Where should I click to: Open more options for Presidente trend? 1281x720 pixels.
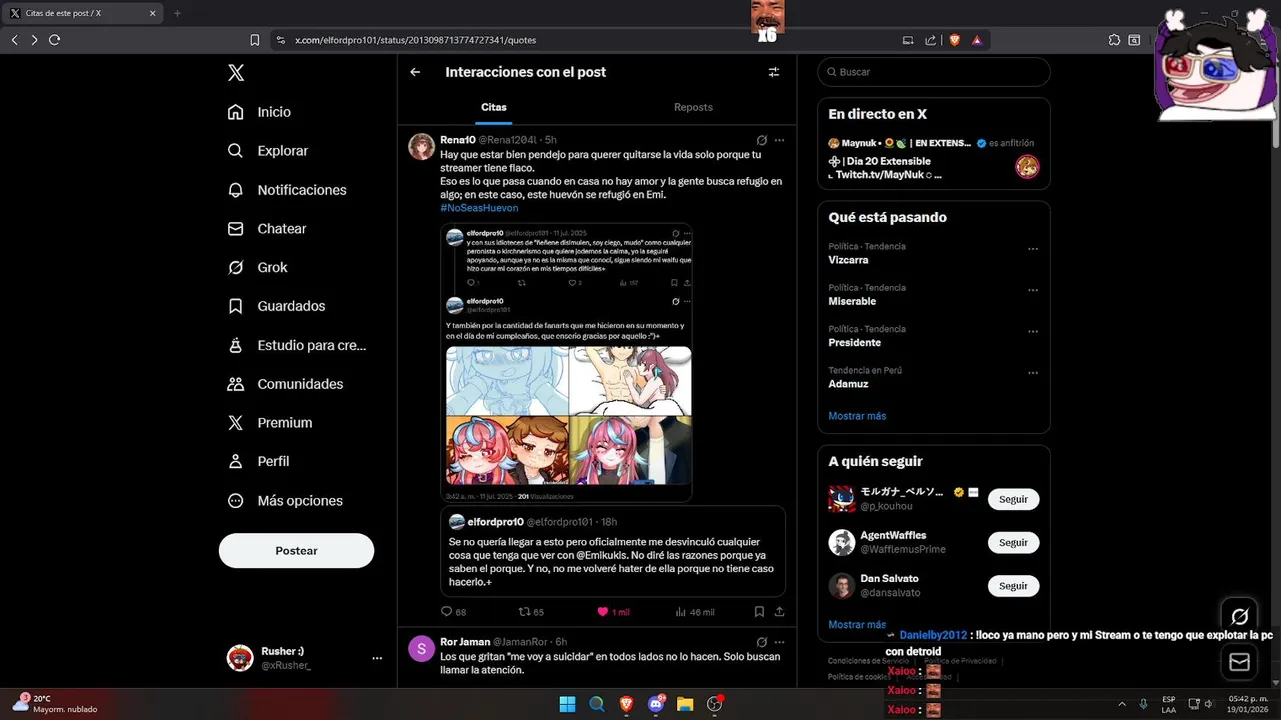click(x=1033, y=332)
